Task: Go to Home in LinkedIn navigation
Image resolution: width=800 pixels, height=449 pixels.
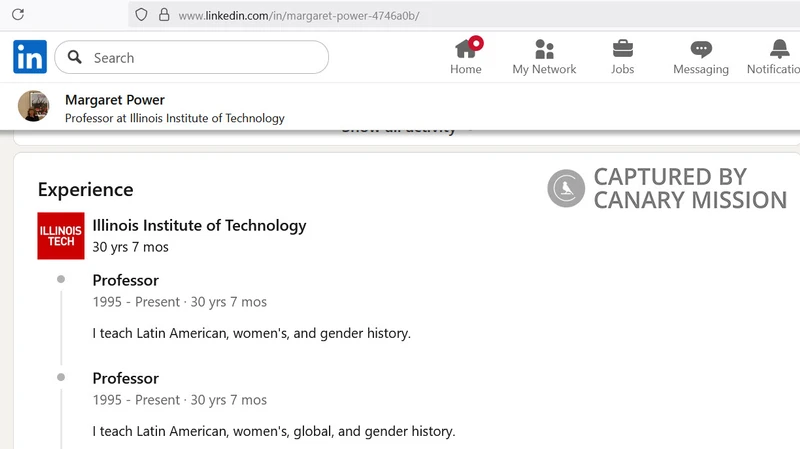Action: coord(466,57)
